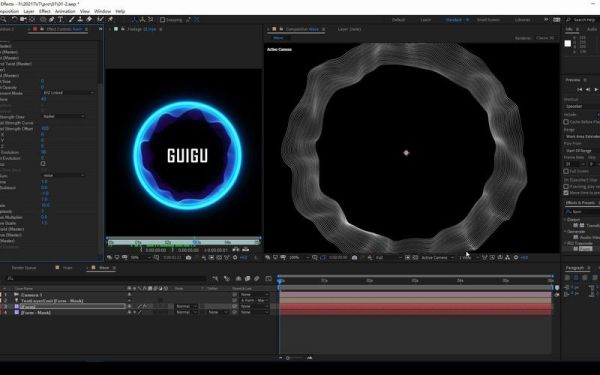Switch to the Small Screen workspace
The width and height of the screenshot is (600, 375).
click(x=488, y=20)
